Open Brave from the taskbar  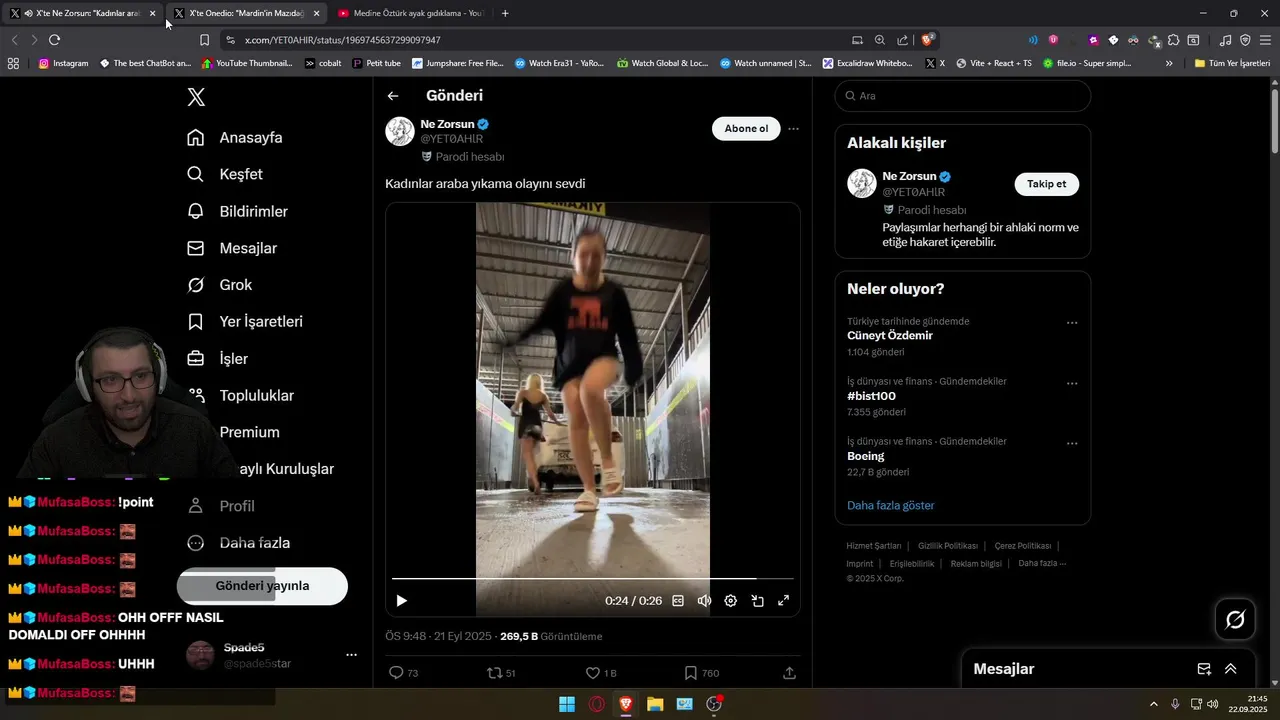click(x=626, y=704)
